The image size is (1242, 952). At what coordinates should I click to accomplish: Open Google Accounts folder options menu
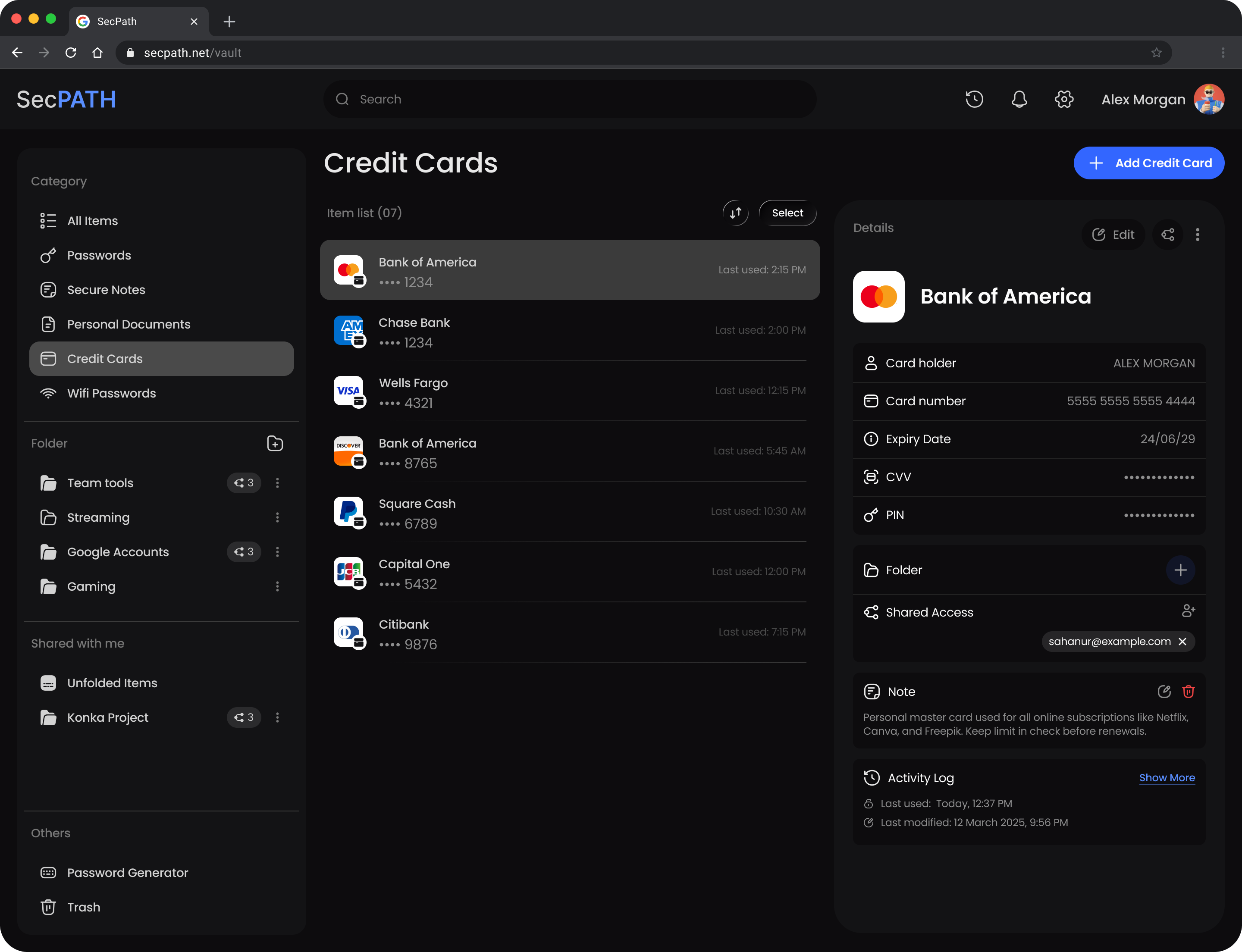tap(277, 552)
